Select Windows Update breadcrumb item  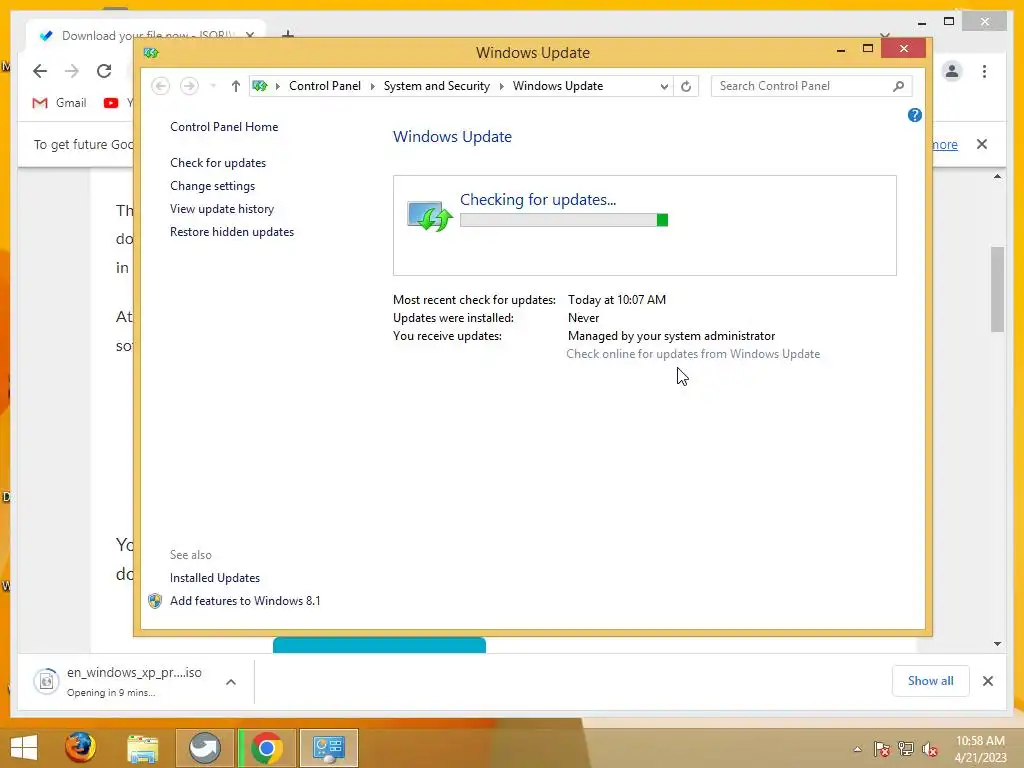point(558,86)
